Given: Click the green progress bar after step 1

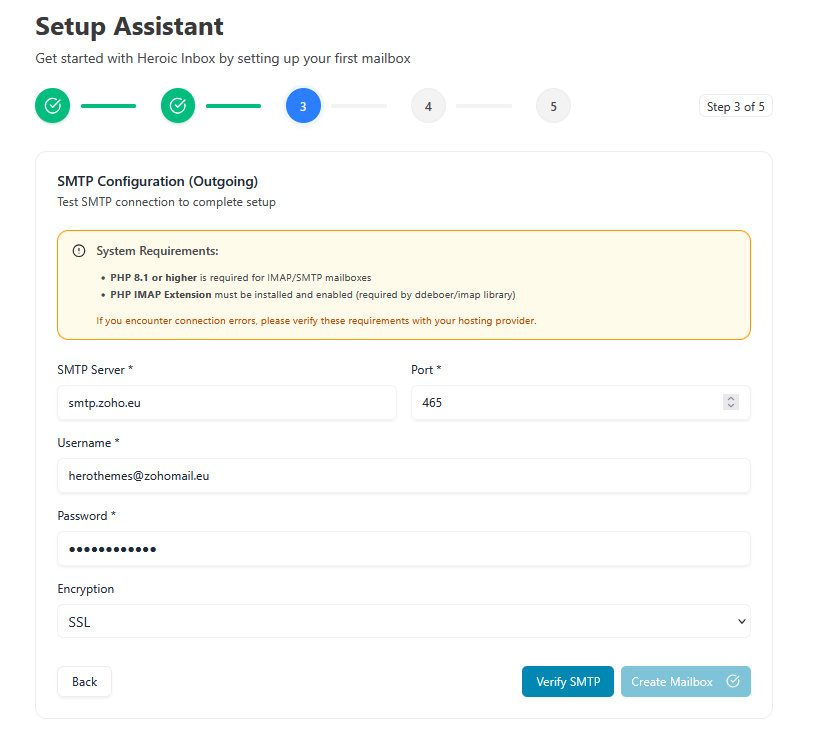Looking at the screenshot, I should 108,106.
